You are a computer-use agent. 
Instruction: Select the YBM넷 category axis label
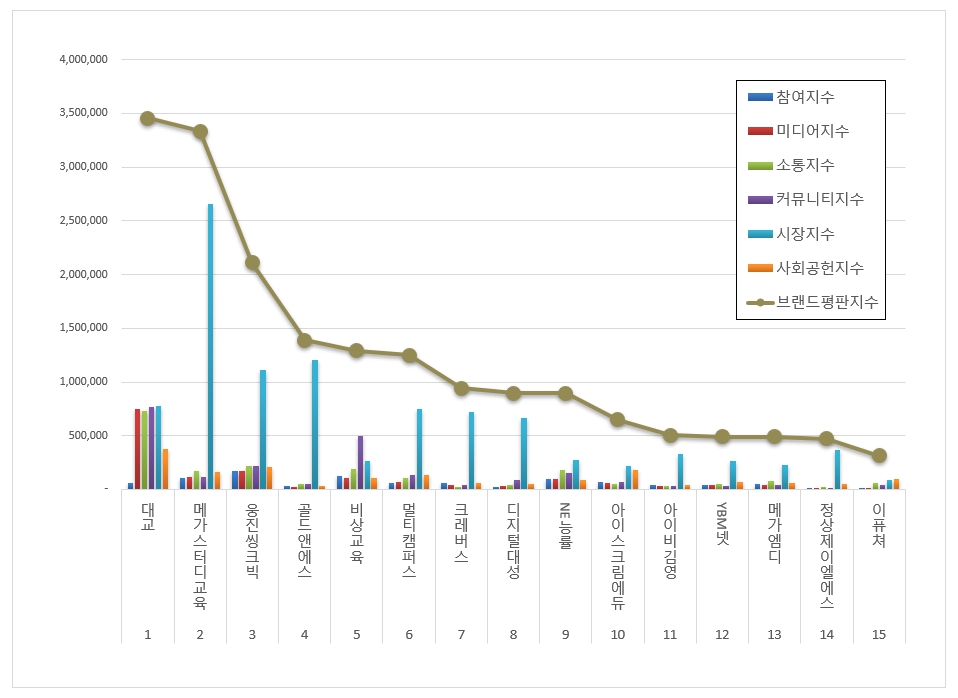tap(722, 524)
